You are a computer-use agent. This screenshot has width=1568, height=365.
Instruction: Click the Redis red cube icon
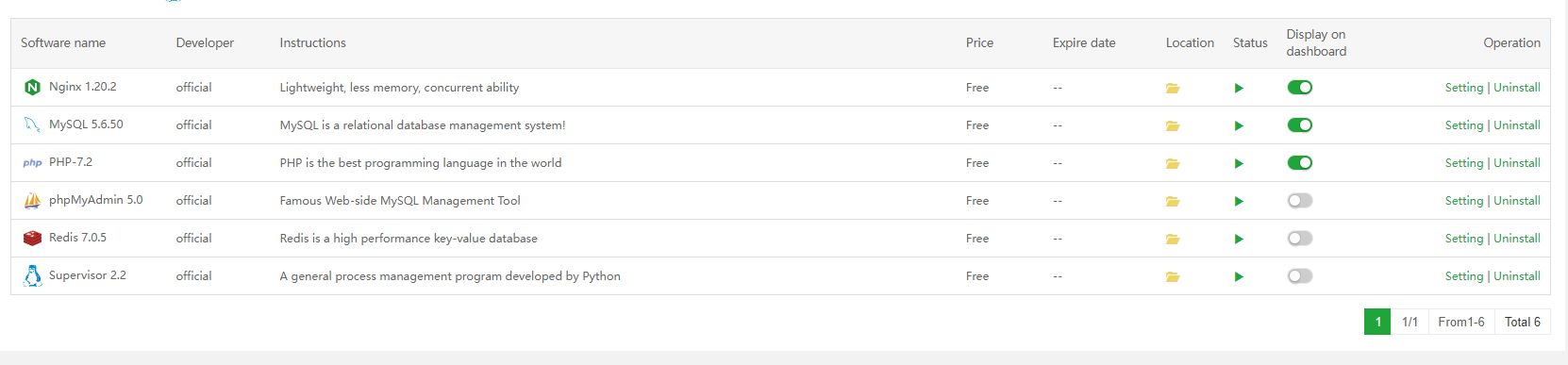coord(32,238)
